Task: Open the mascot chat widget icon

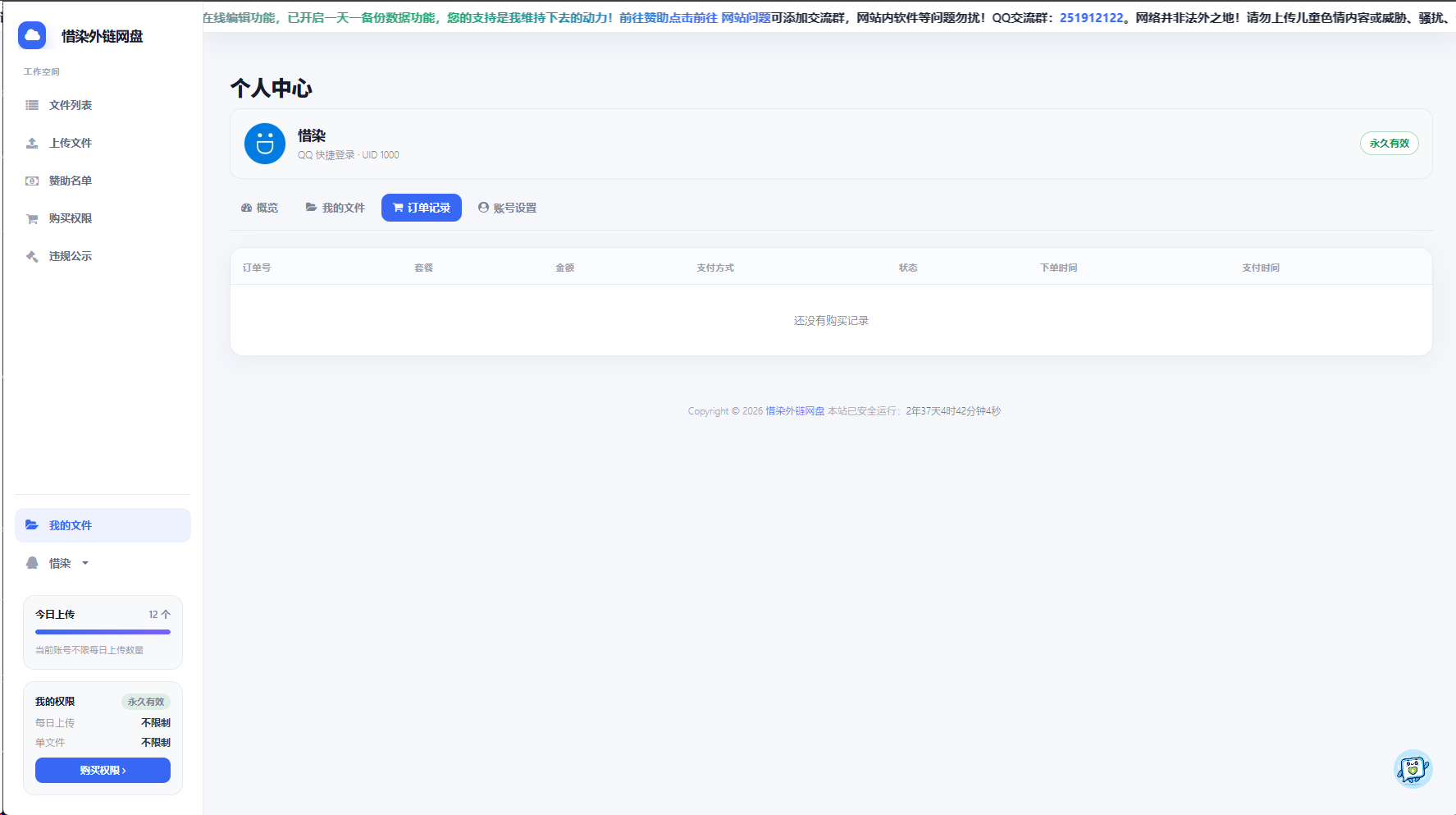Action: pos(1413,769)
